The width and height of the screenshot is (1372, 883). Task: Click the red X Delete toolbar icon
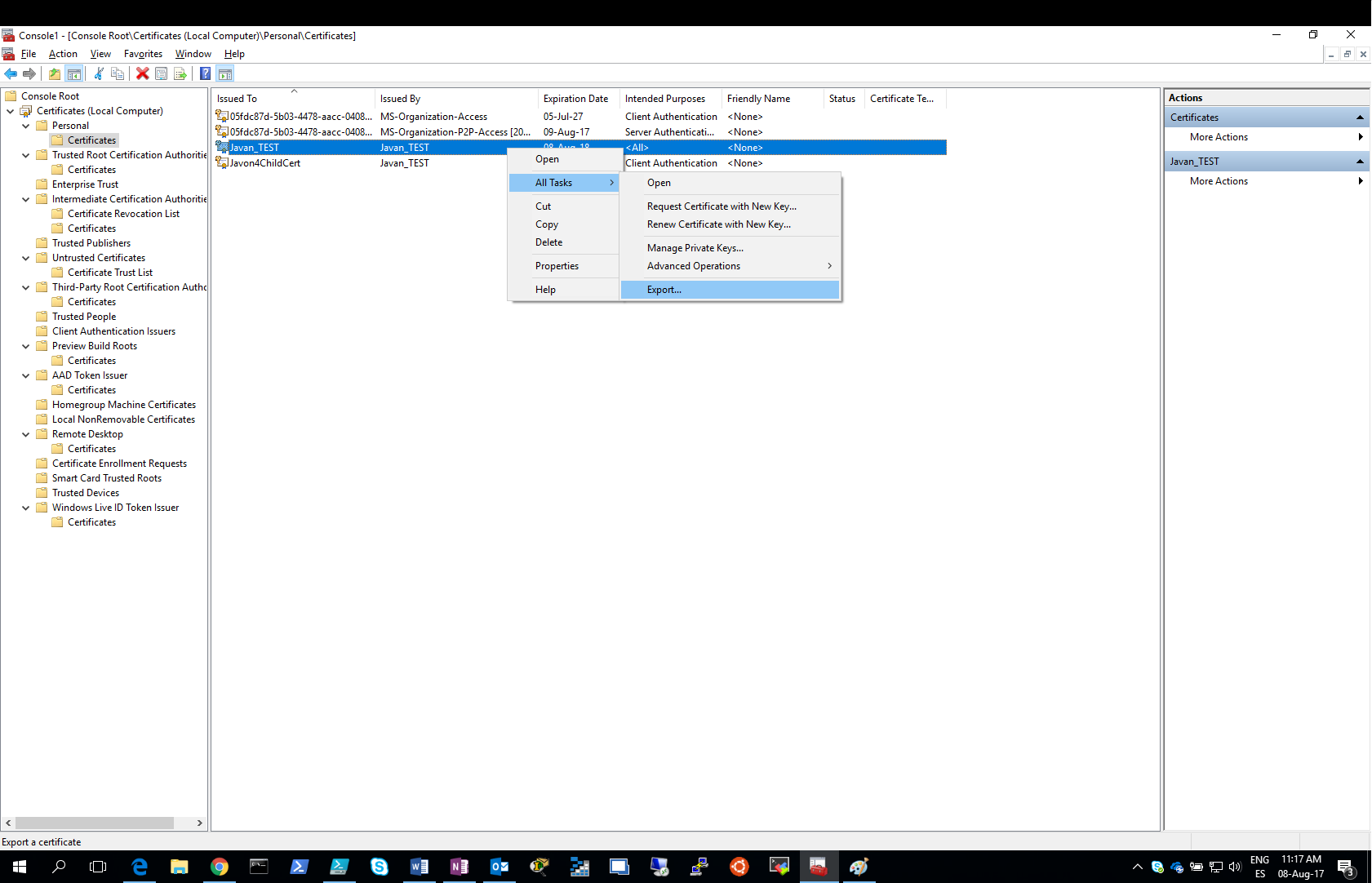pyautogui.click(x=142, y=73)
